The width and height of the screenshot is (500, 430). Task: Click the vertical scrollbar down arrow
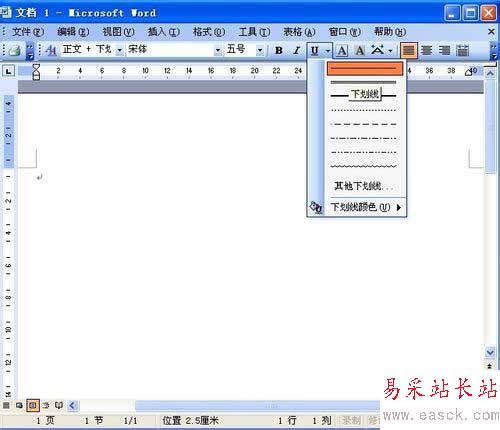[490, 352]
